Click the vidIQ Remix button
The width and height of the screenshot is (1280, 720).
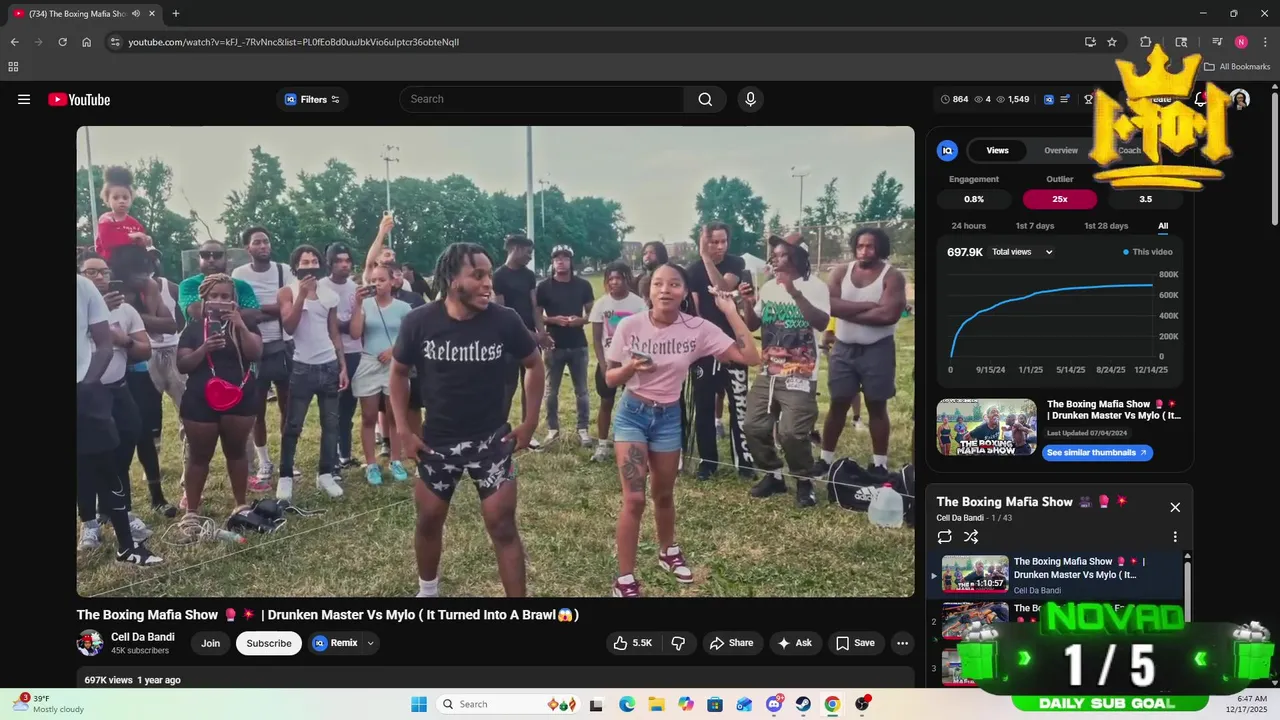pos(335,643)
